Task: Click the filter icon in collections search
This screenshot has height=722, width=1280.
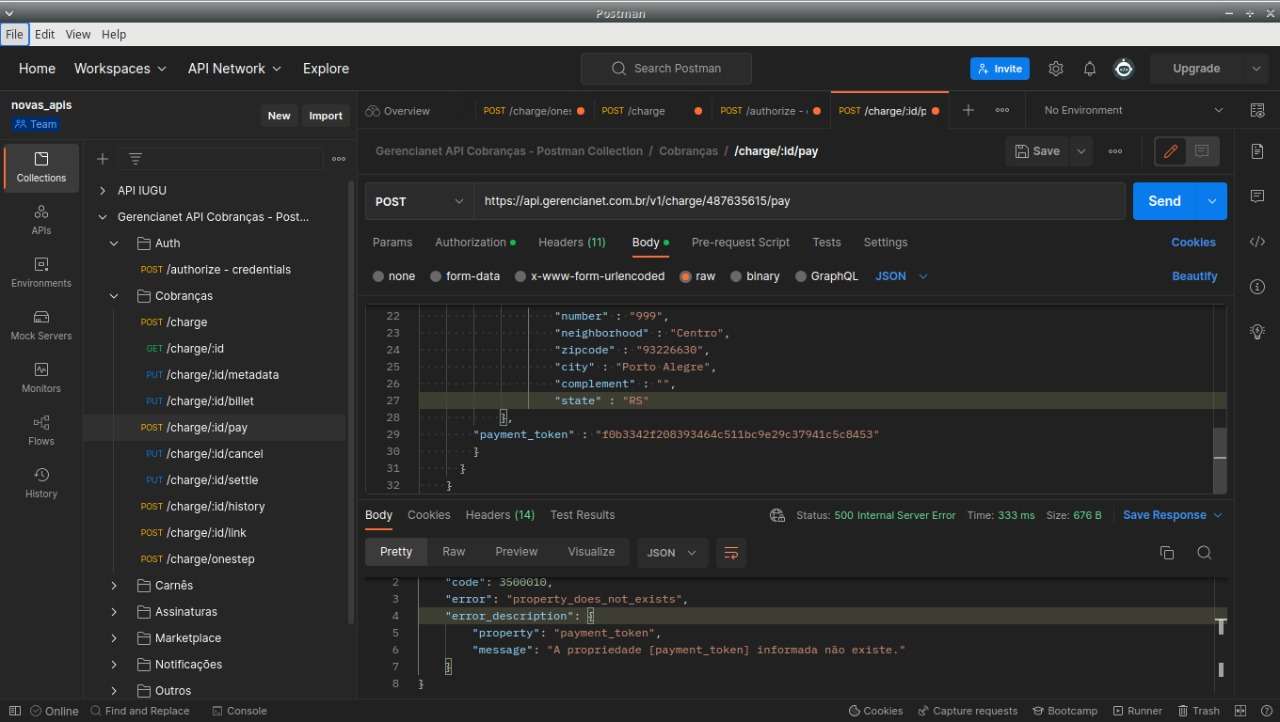Action: click(x=136, y=159)
